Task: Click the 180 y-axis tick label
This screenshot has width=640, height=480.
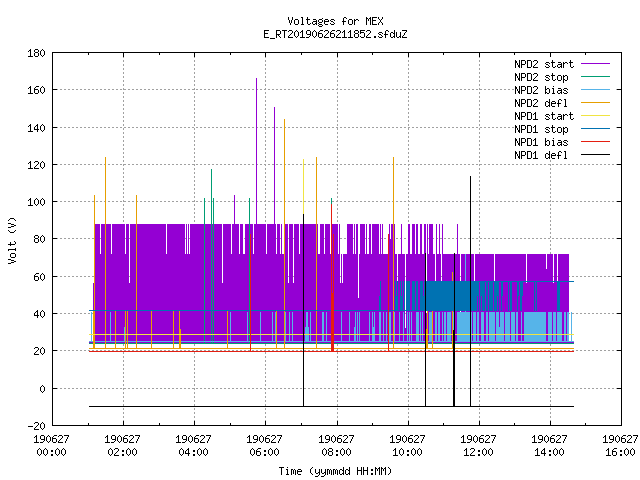Action: (x=36, y=53)
